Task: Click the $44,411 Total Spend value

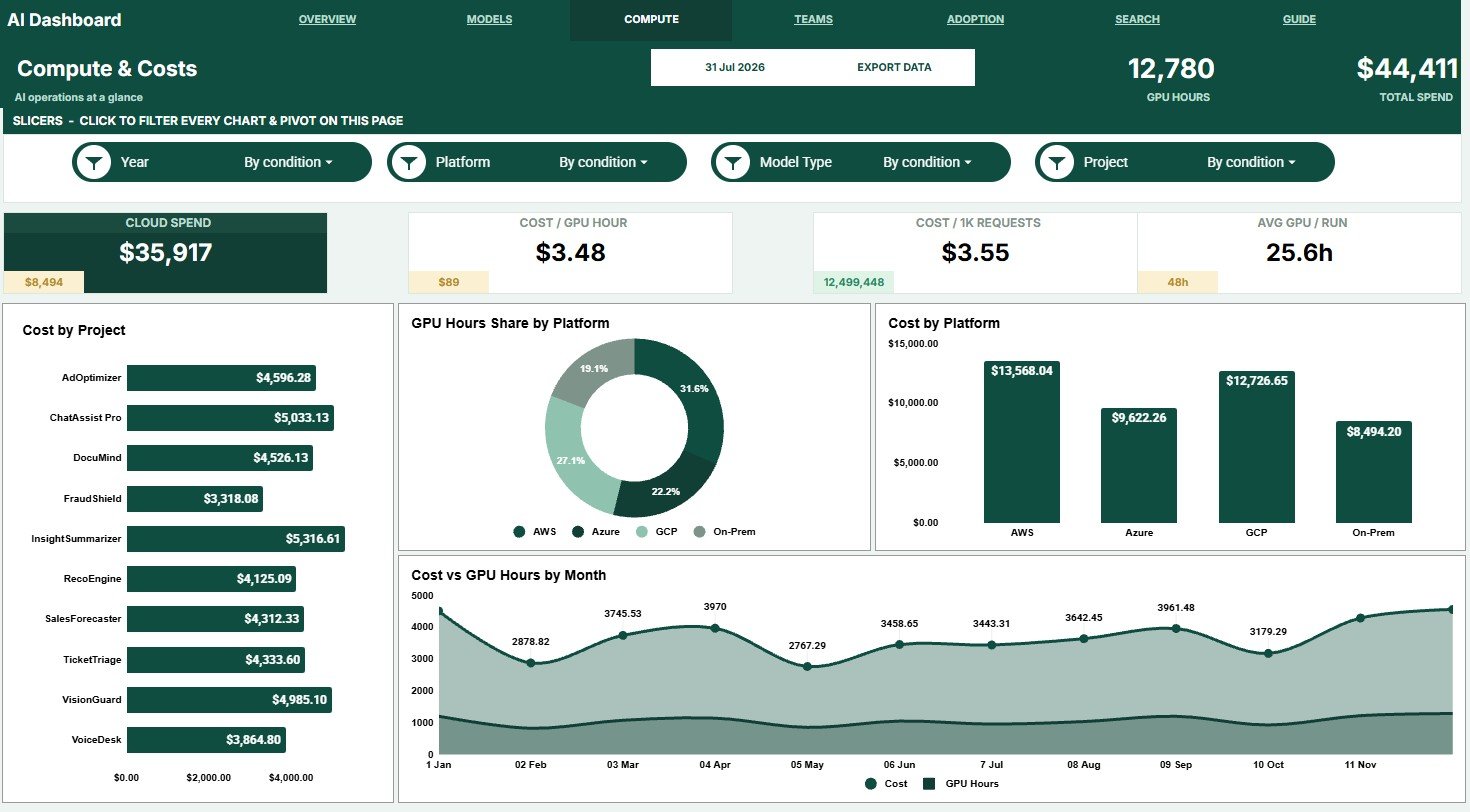Action: 1407,69
